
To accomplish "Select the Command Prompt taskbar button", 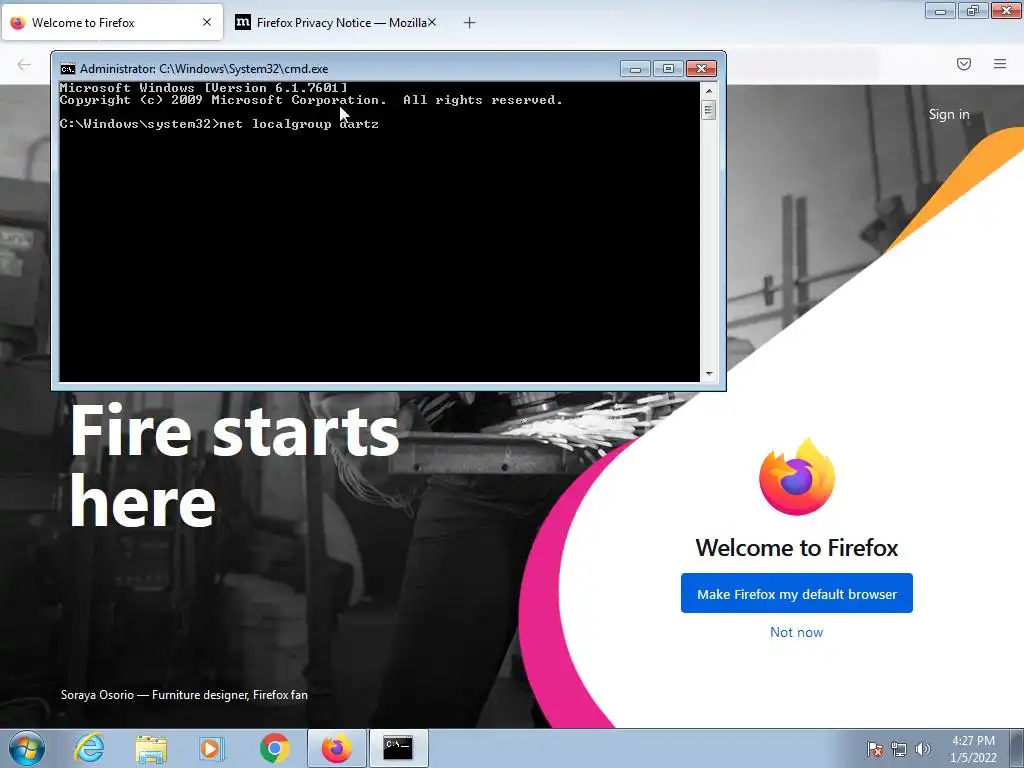I will 399,748.
